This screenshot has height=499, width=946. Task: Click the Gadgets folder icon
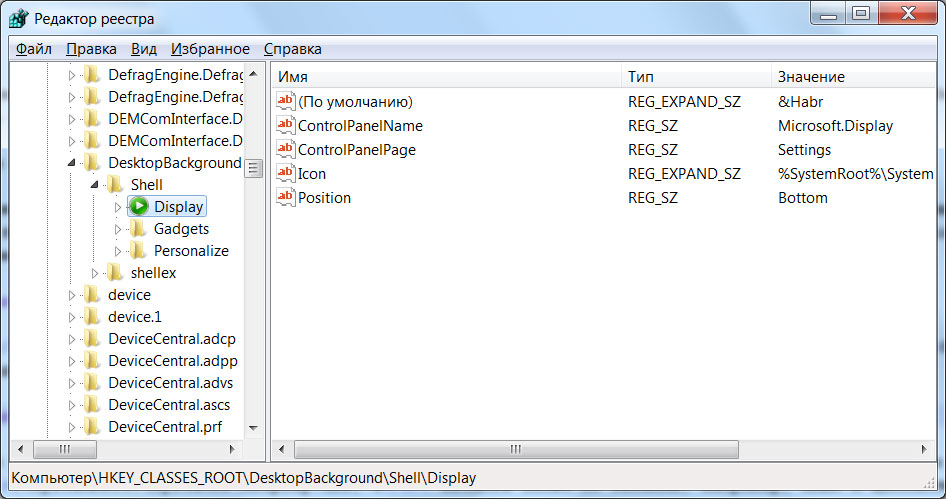tap(138, 229)
